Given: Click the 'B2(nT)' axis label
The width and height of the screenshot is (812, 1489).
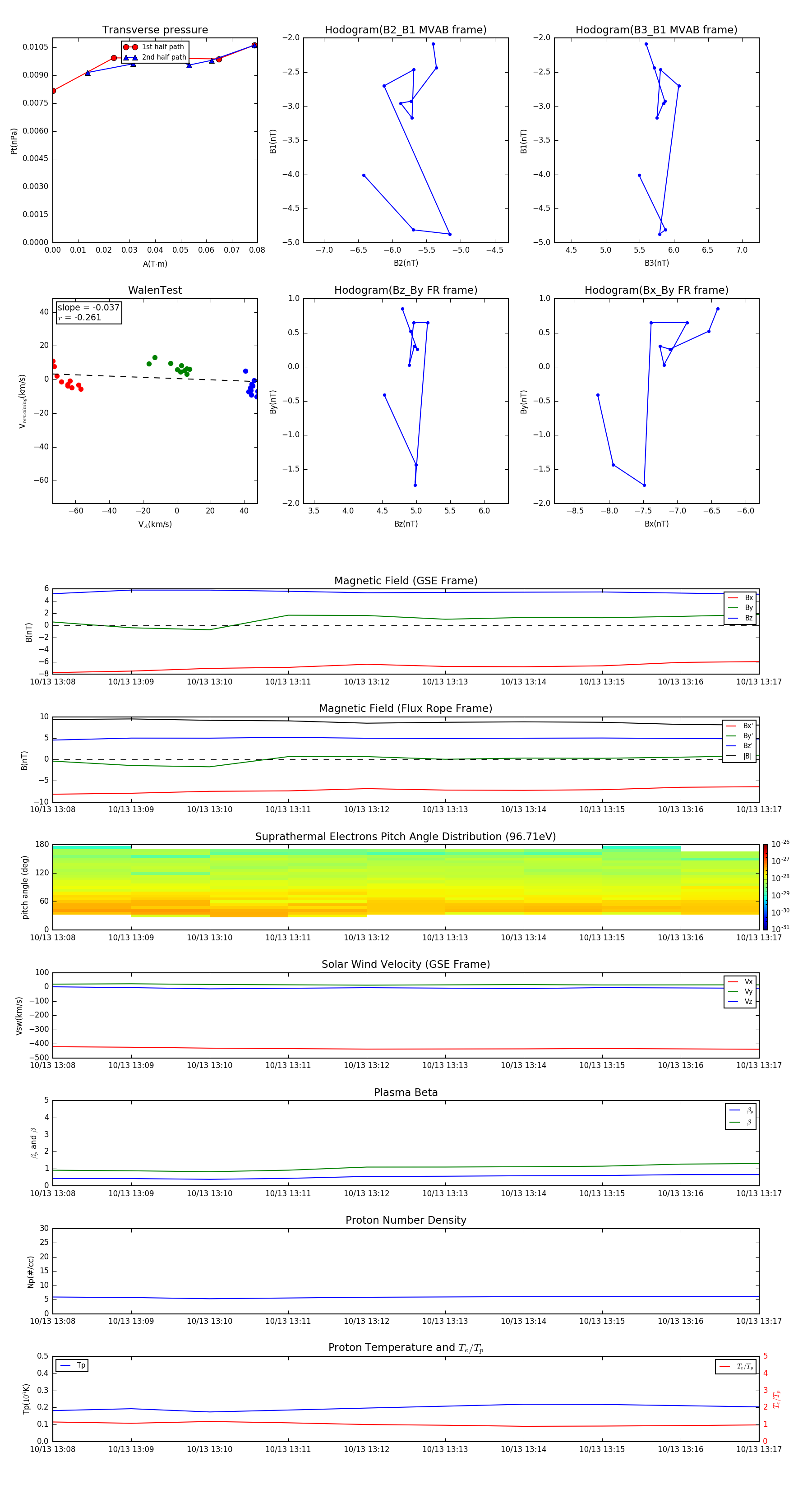Looking at the screenshot, I should pos(406,263).
